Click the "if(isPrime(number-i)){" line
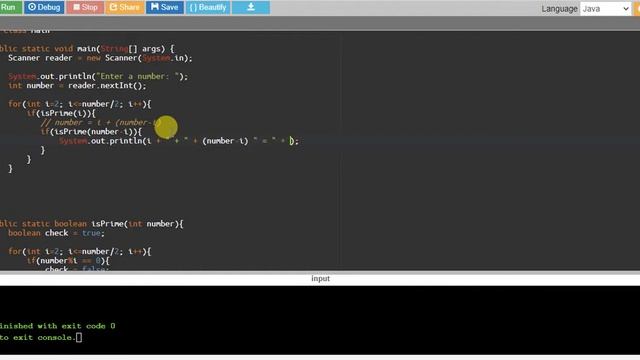The height and width of the screenshot is (360, 640). [x=91, y=131]
